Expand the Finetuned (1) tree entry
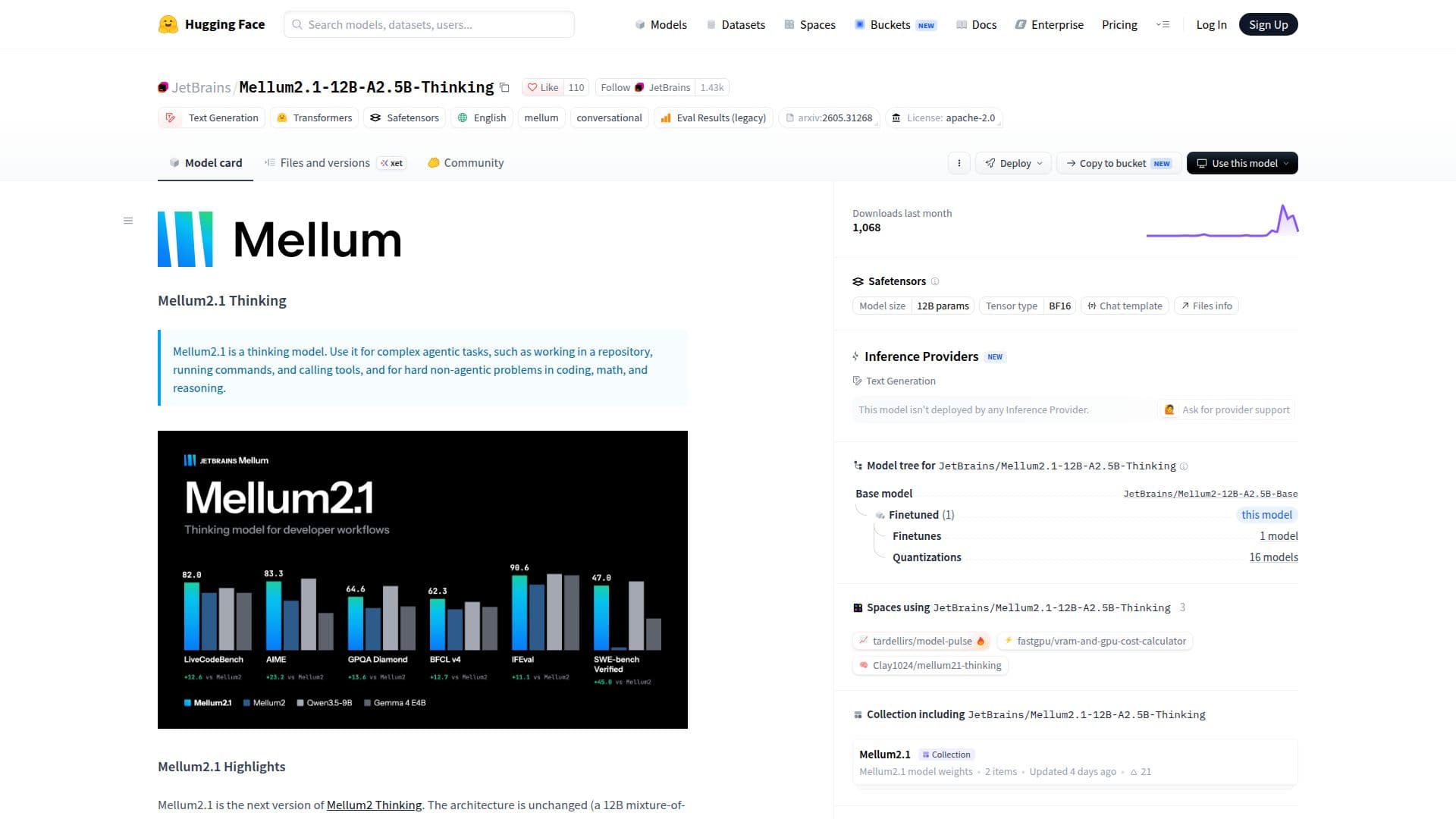This screenshot has height=819, width=1456. (915, 515)
